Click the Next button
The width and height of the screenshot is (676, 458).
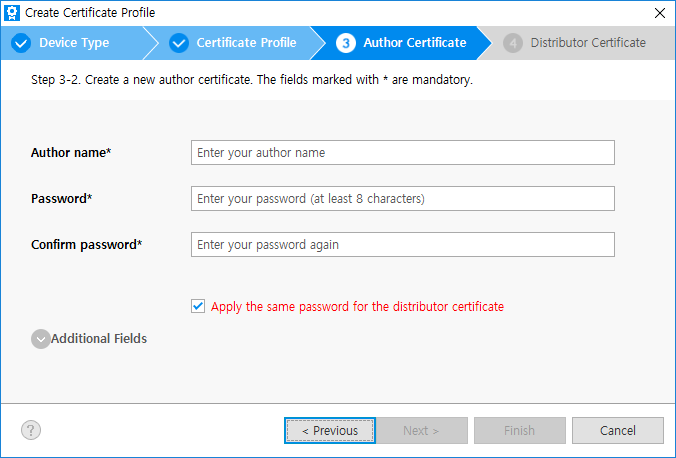(421, 431)
